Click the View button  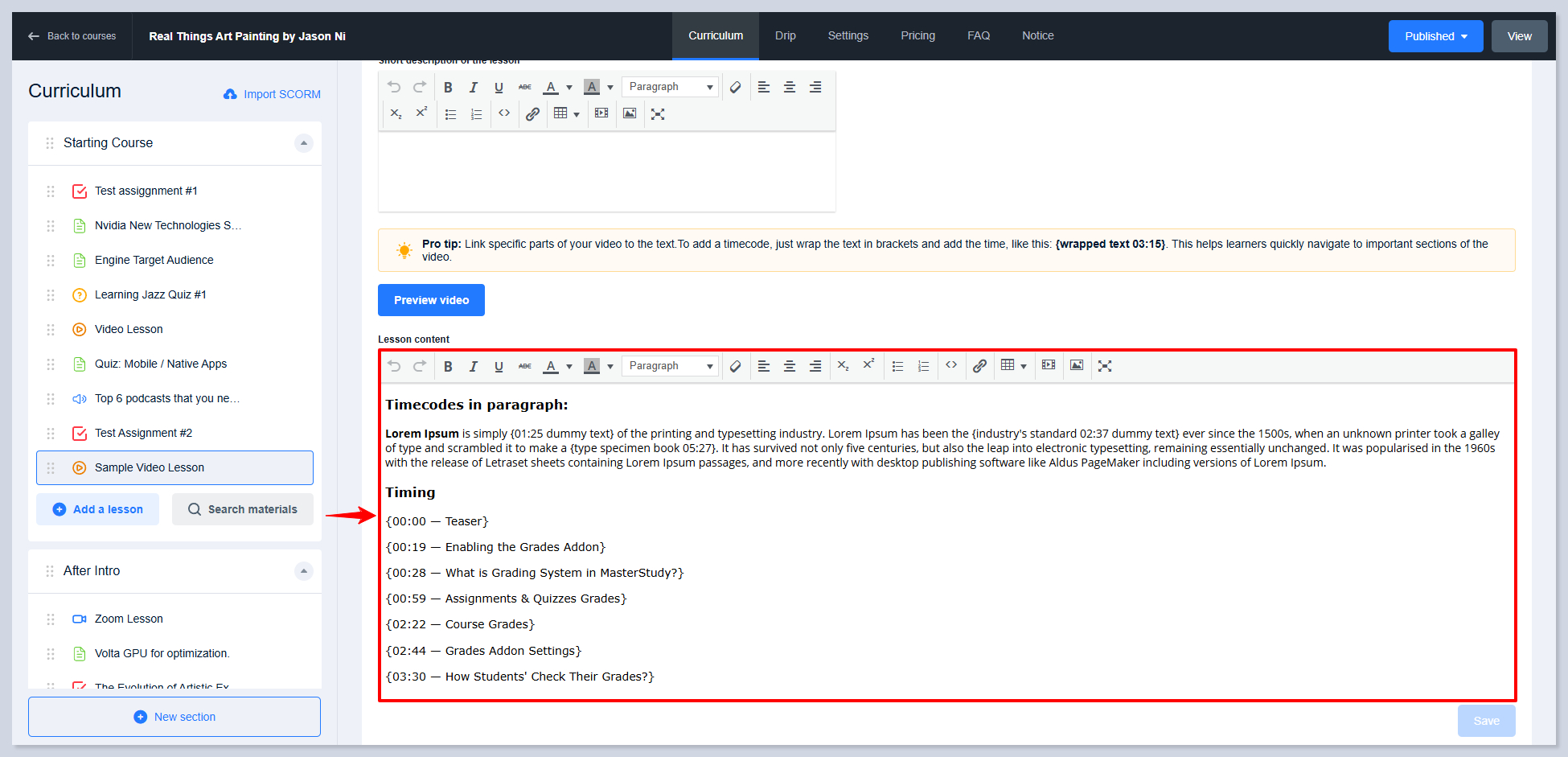[x=1519, y=36]
